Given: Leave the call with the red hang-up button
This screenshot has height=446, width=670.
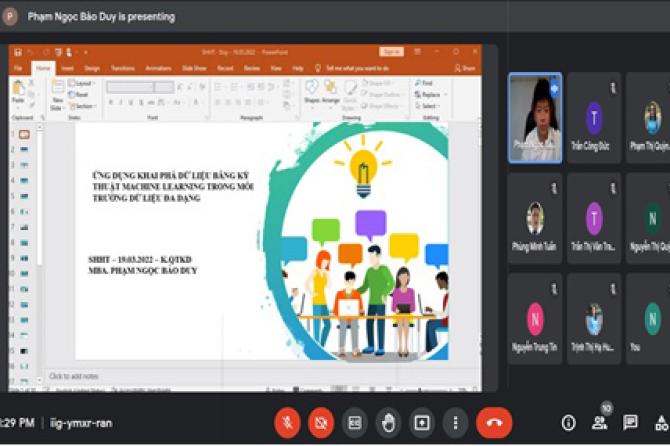Looking at the screenshot, I should (494, 422).
